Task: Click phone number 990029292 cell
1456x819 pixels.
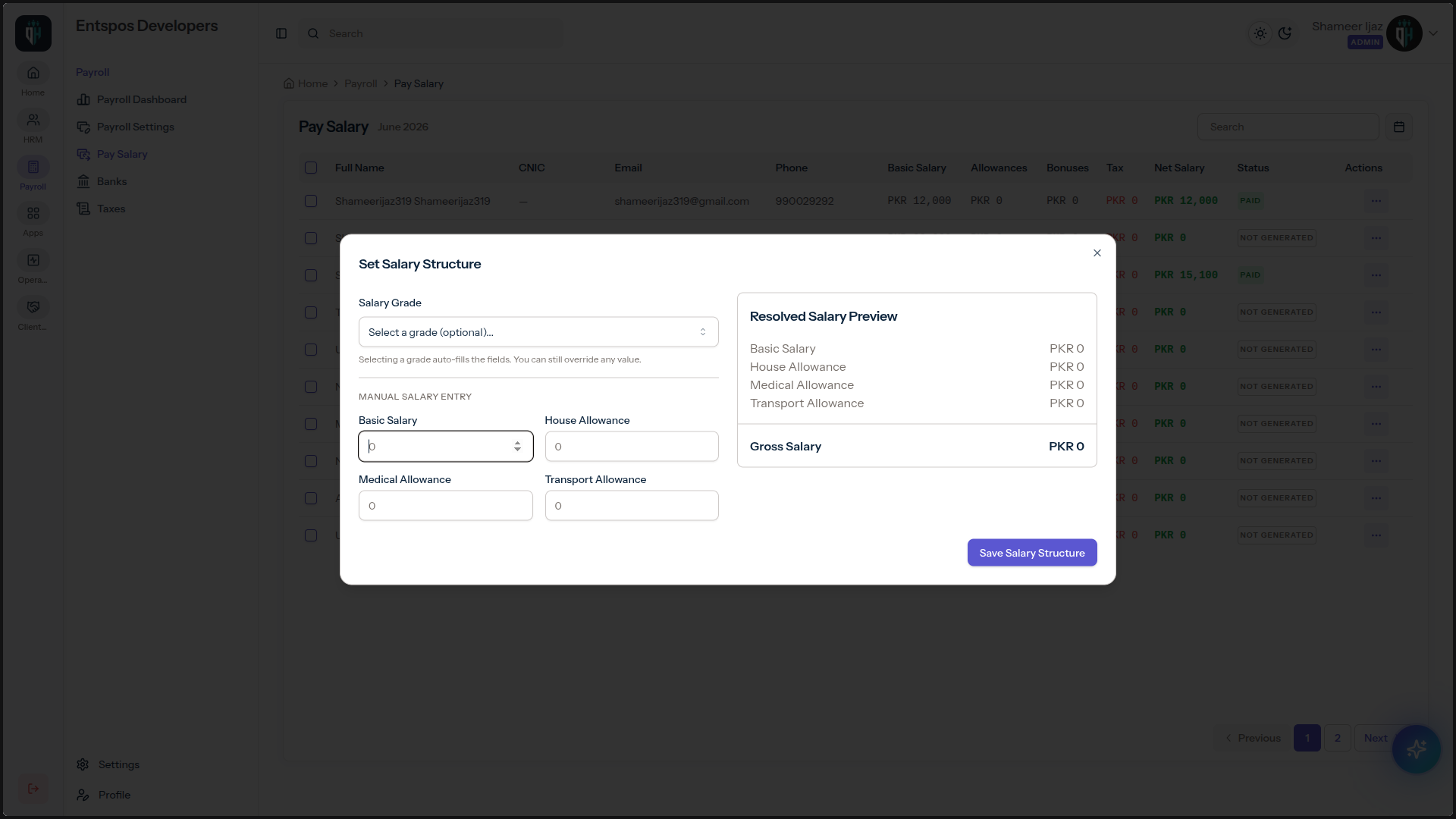Action: (x=804, y=201)
